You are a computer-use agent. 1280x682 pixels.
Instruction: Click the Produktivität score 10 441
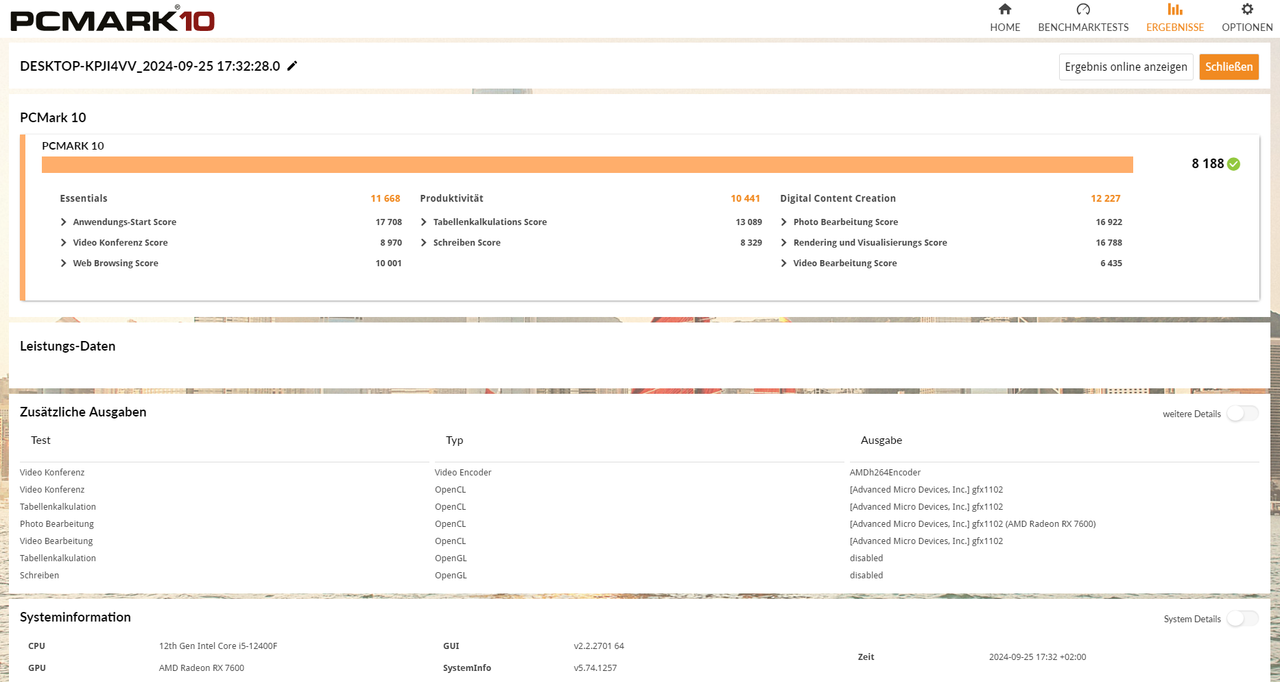pos(745,198)
